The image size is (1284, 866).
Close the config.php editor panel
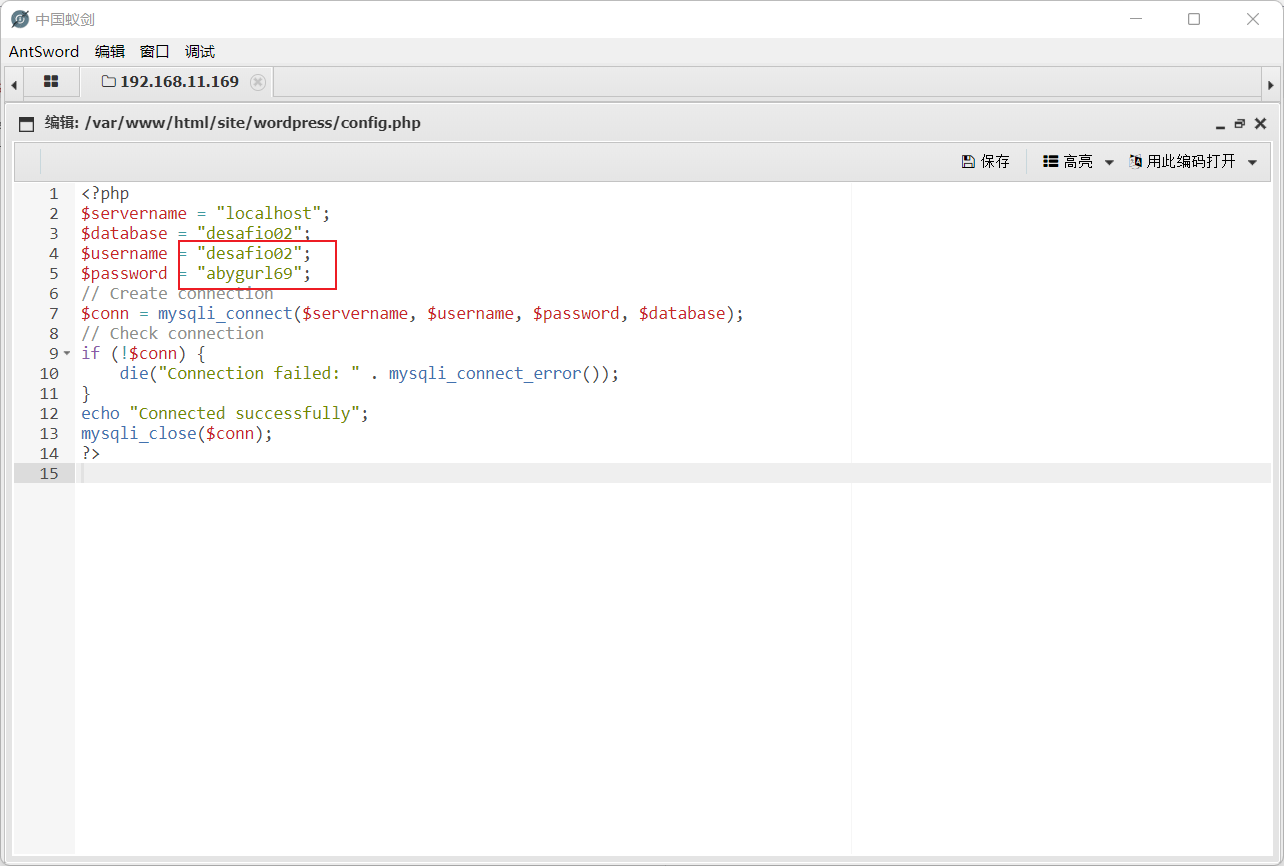pos(1260,124)
